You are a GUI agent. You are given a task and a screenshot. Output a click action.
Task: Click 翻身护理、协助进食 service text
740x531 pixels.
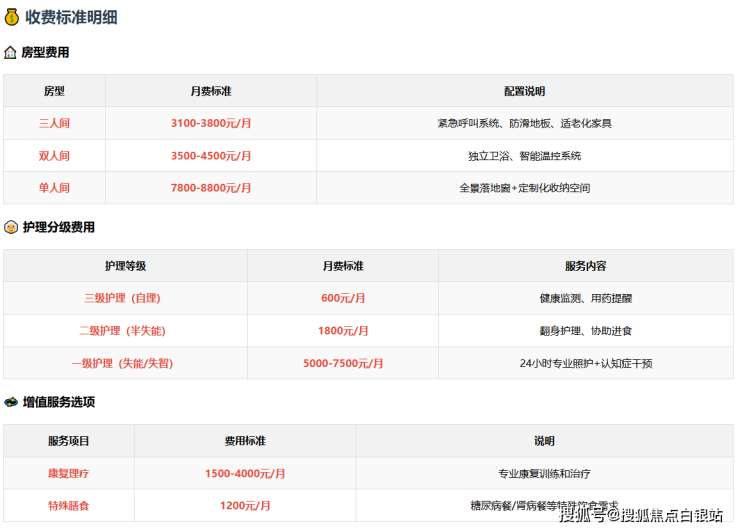tap(586, 331)
